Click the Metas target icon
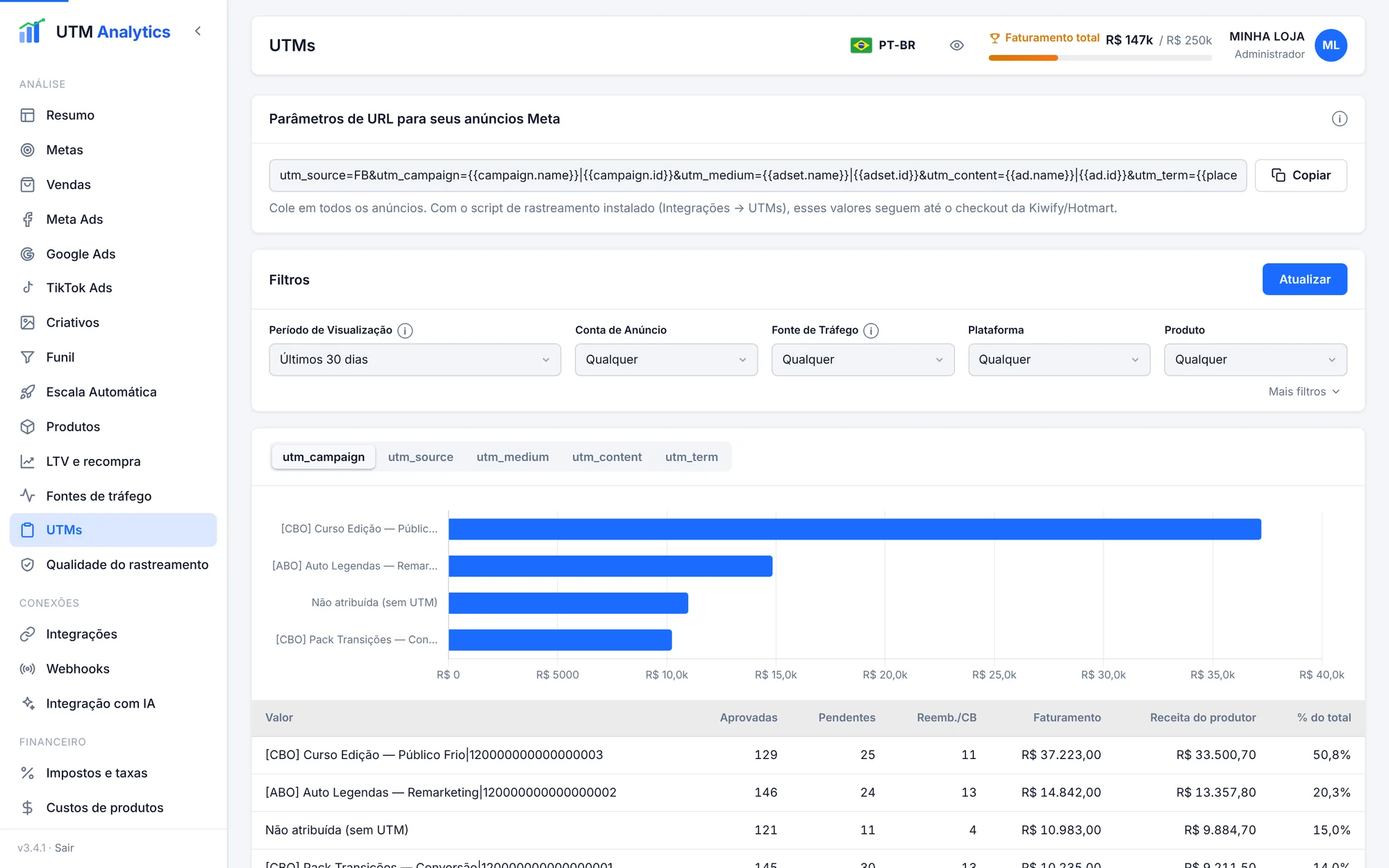Viewport: 1389px width, 868px height. [x=28, y=150]
